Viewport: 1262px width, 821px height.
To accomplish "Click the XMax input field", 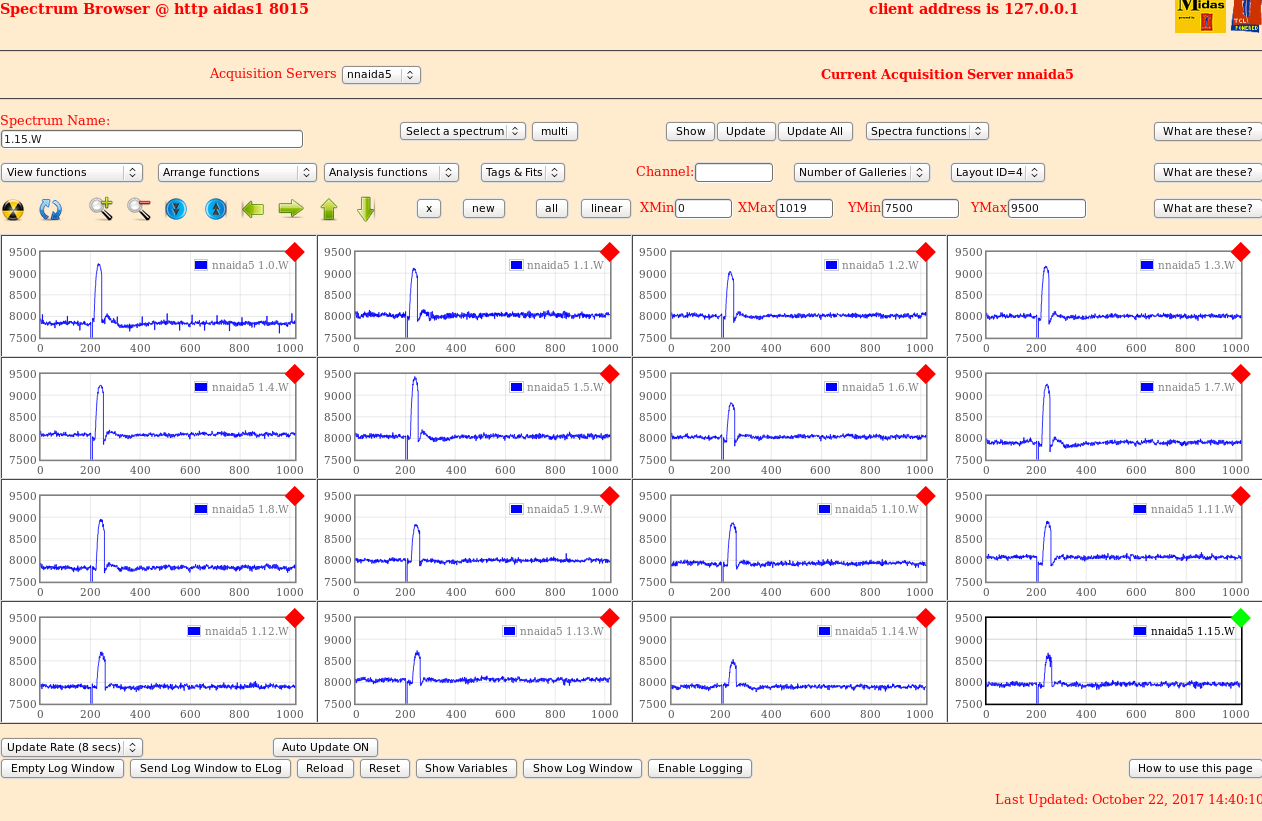I will tap(804, 208).
